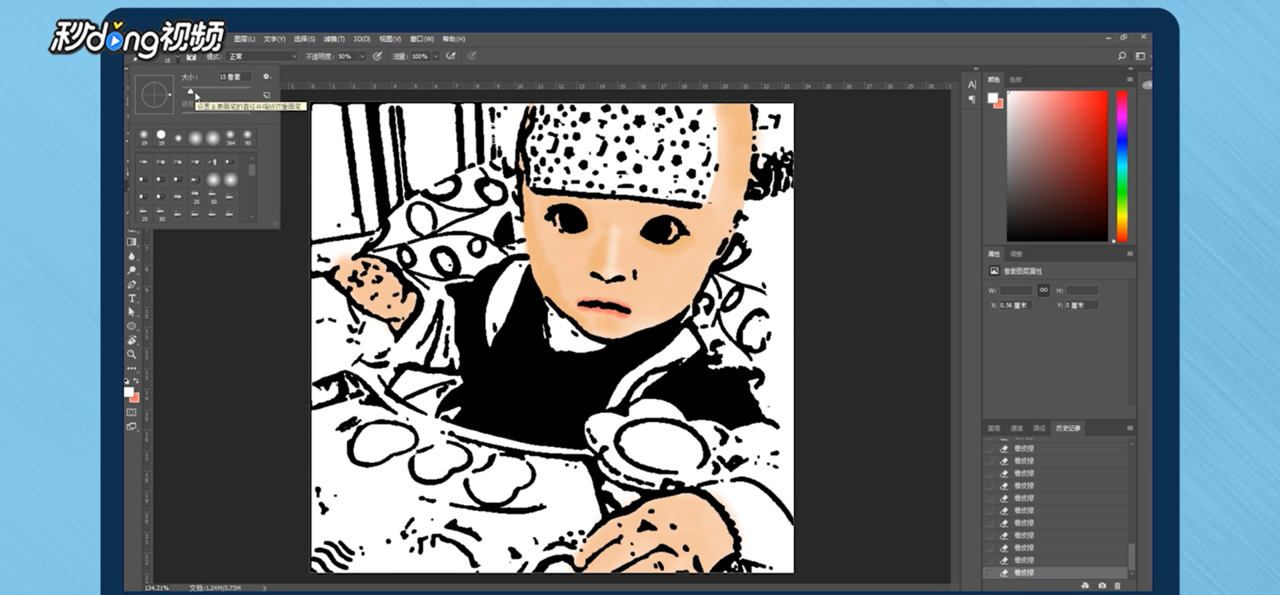Viewport: 1280px width, 595px height.
Task: Click the brush size slider track
Action: click(216, 87)
